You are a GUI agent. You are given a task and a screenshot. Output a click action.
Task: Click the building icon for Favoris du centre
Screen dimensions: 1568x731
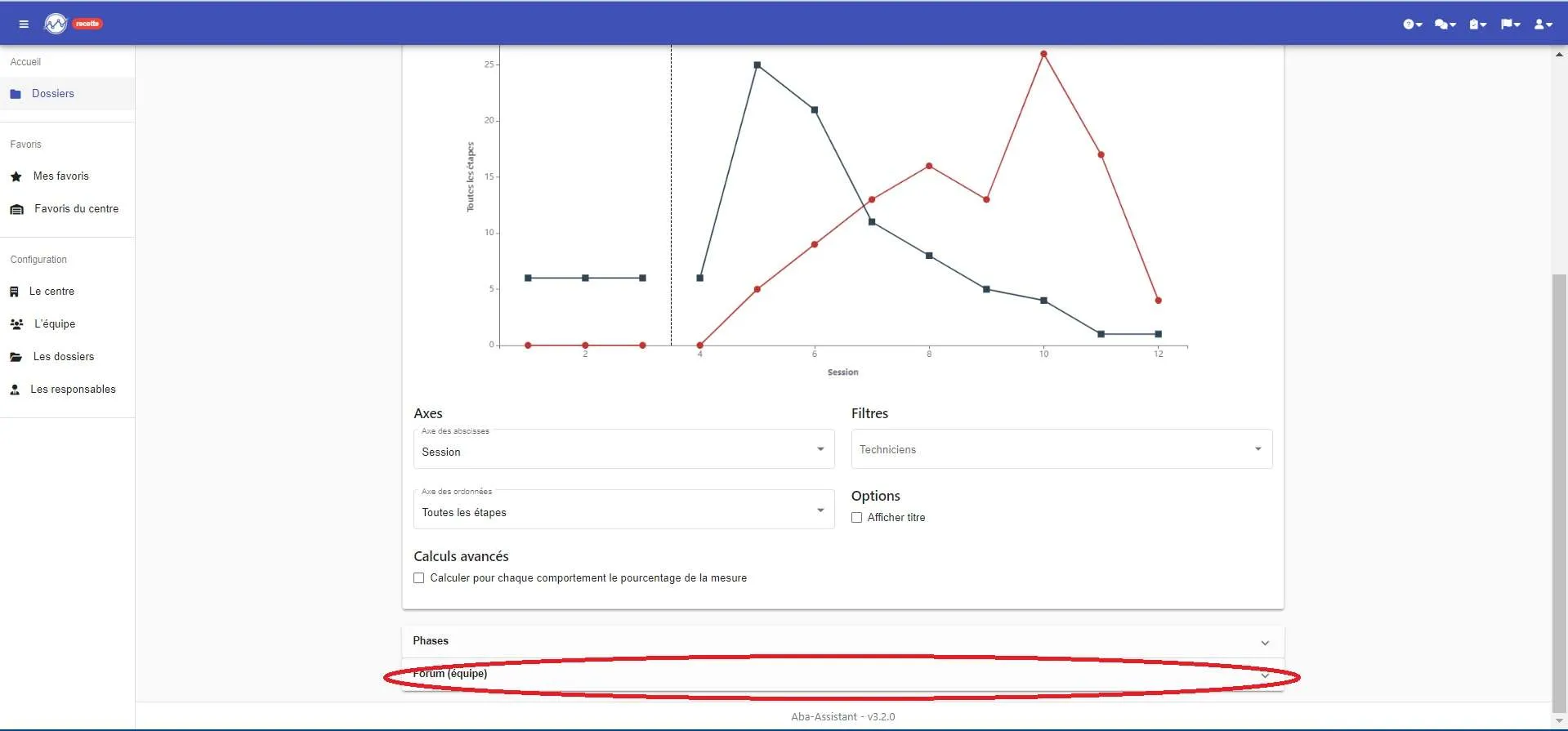pyautogui.click(x=16, y=209)
